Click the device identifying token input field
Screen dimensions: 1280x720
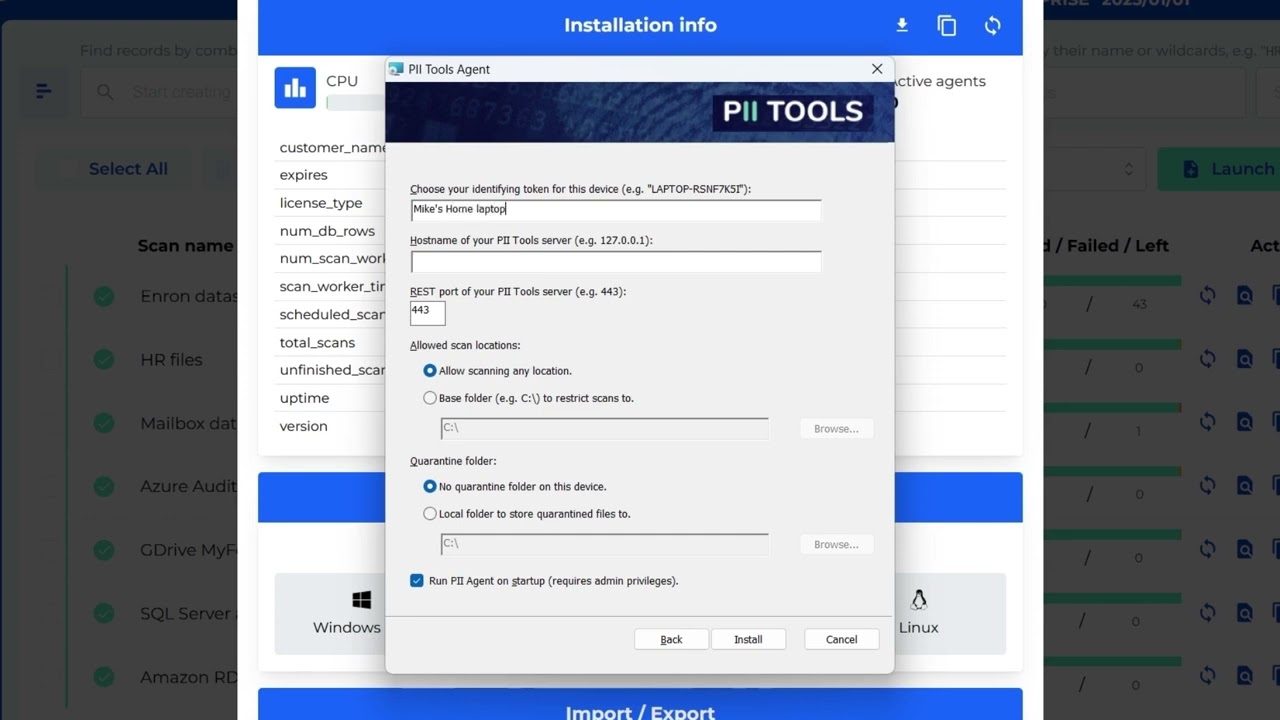click(616, 210)
